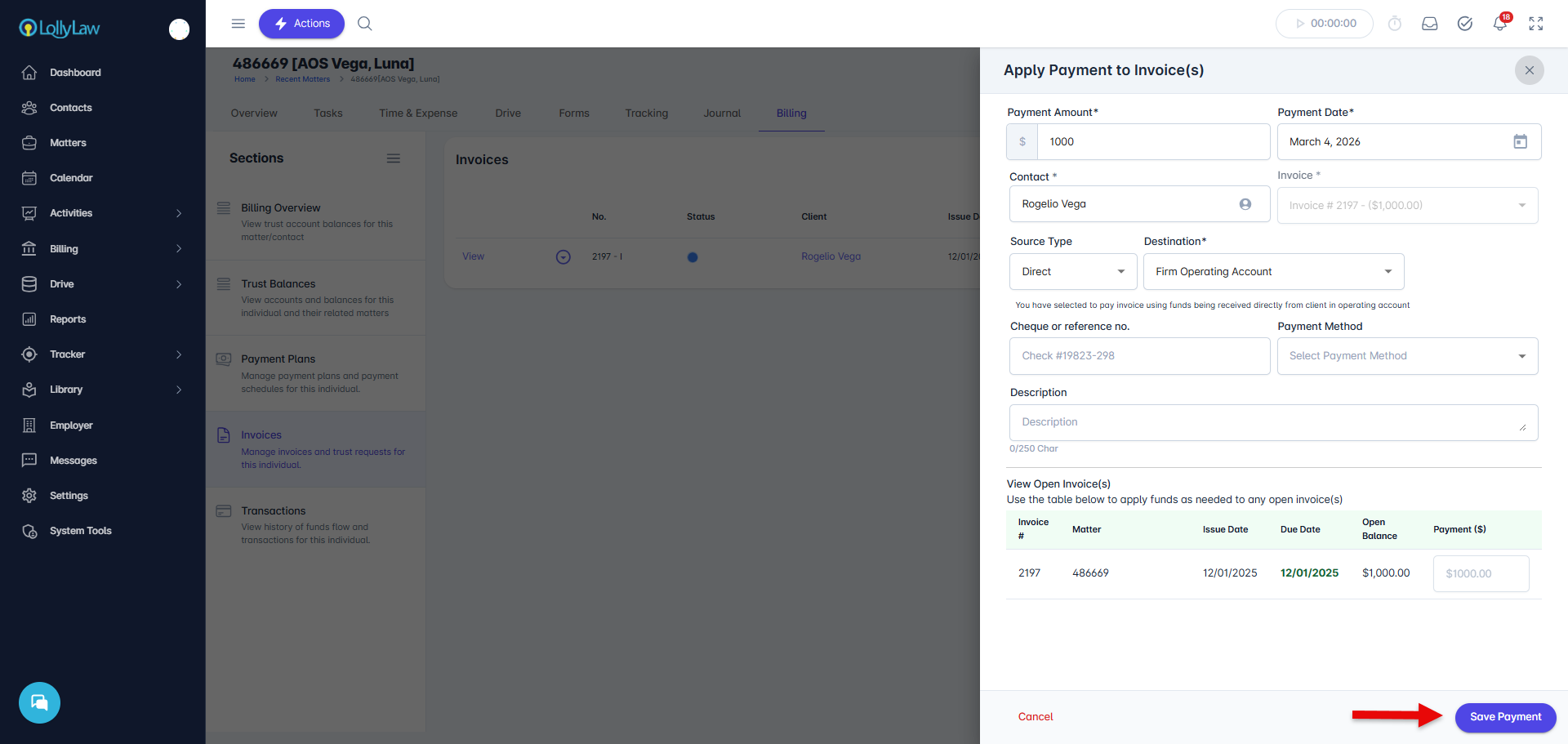Viewport: 1568px width, 744px height.
Task: Open Transactions section
Action: tap(316, 525)
